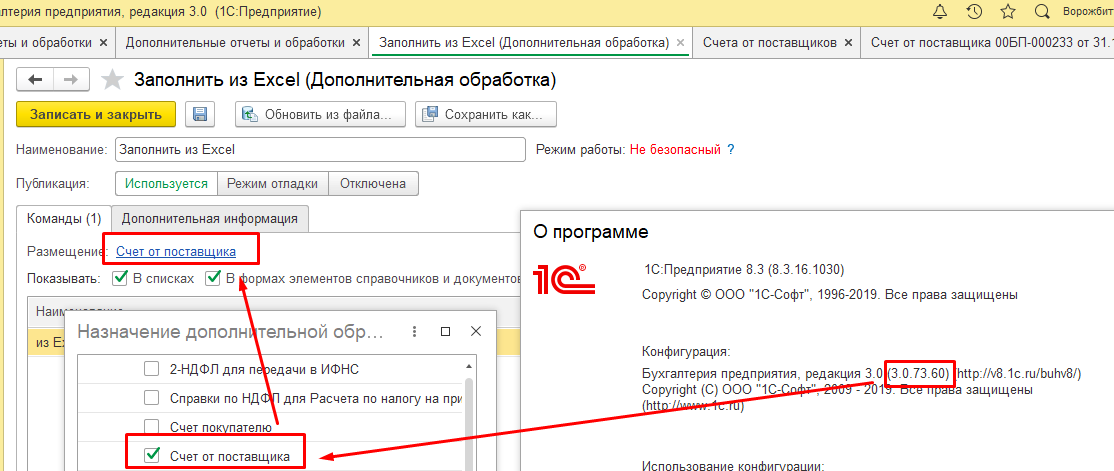The image size is (1114, 471).
Task: Close the Заполнить из Excel tab
Action: point(680,43)
